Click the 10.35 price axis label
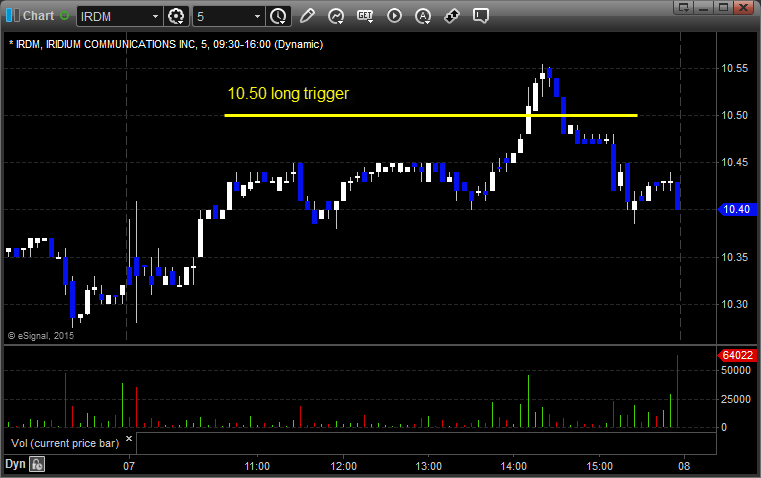This screenshot has height=478, width=761. (x=735, y=257)
